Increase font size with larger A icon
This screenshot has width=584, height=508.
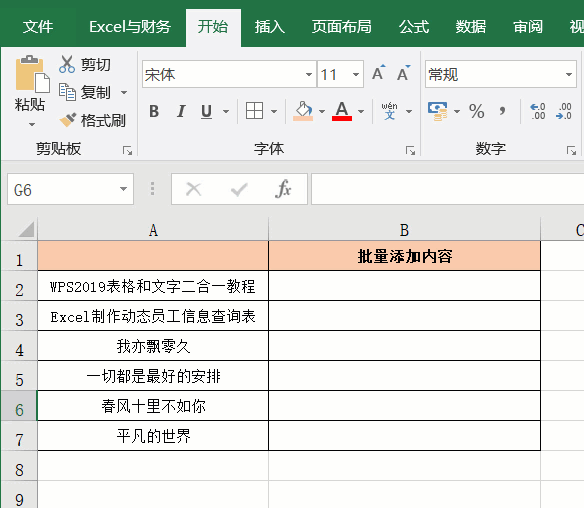point(378,73)
